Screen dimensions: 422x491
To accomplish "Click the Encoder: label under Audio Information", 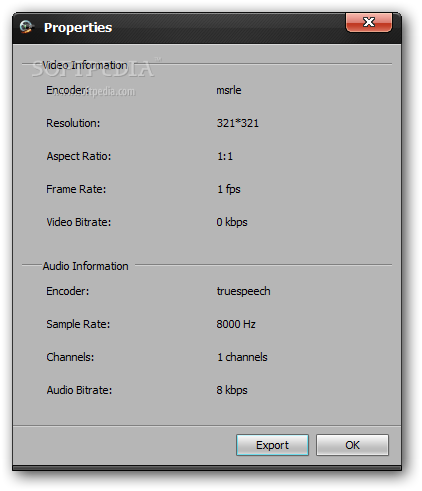I will [x=68, y=291].
